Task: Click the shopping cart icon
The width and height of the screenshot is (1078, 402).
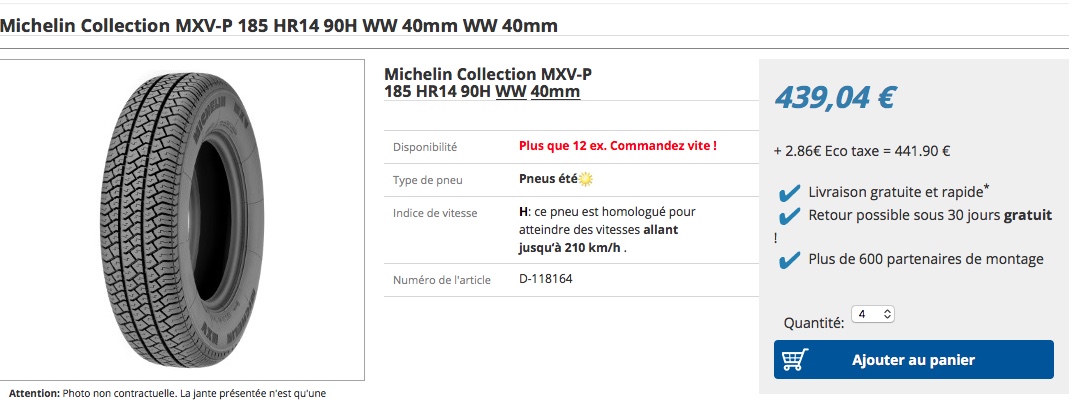Action: coord(795,360)
